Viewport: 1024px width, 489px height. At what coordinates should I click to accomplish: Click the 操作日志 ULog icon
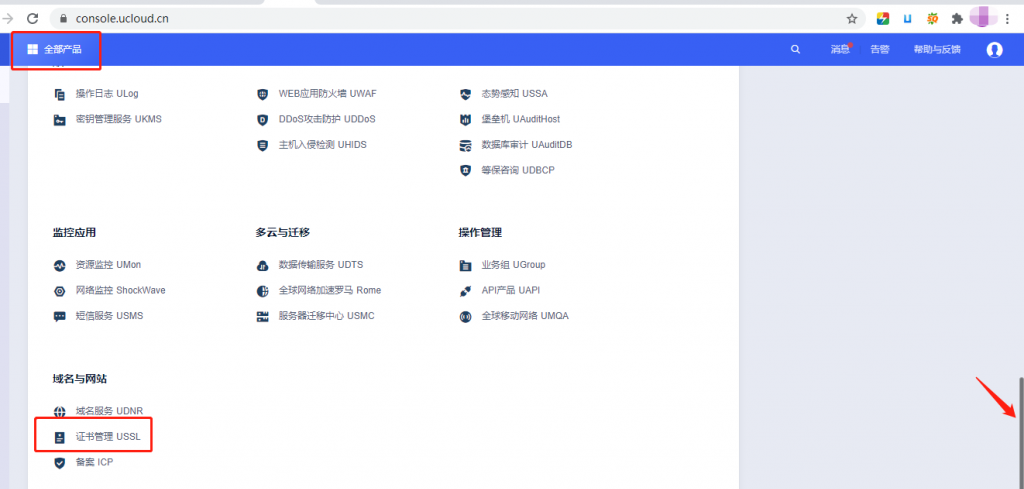(59, 94)
